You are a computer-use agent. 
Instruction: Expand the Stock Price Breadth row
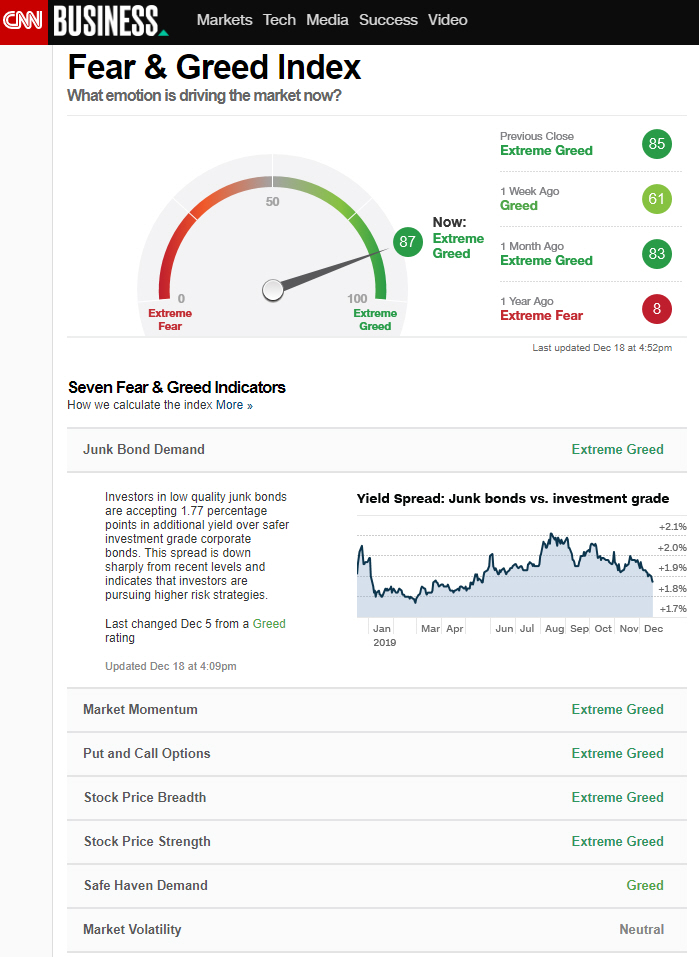tap(377, 798)
